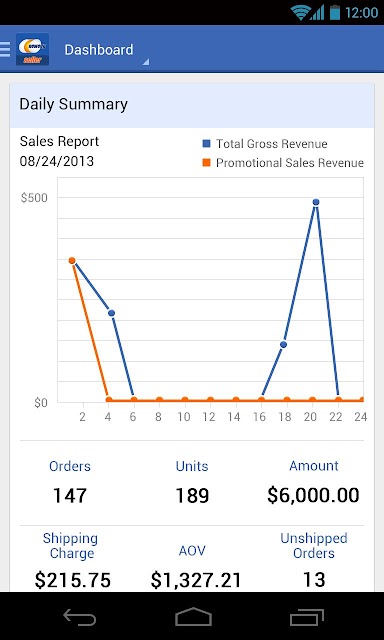Open the Orders count 147

[70, 496]
